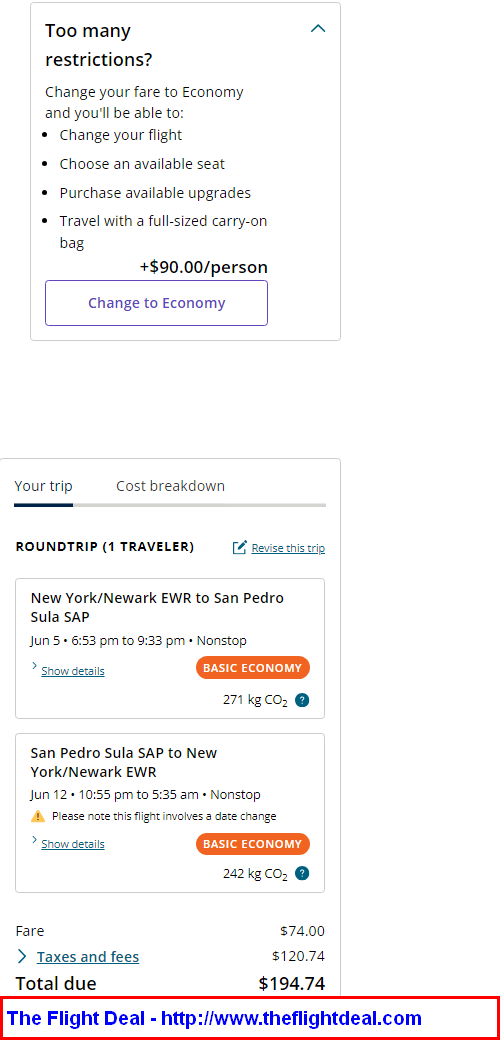This screenshot has width=500, height=1040.
Task: Show details for EWR to SAP flight
Action: point(73,671)
